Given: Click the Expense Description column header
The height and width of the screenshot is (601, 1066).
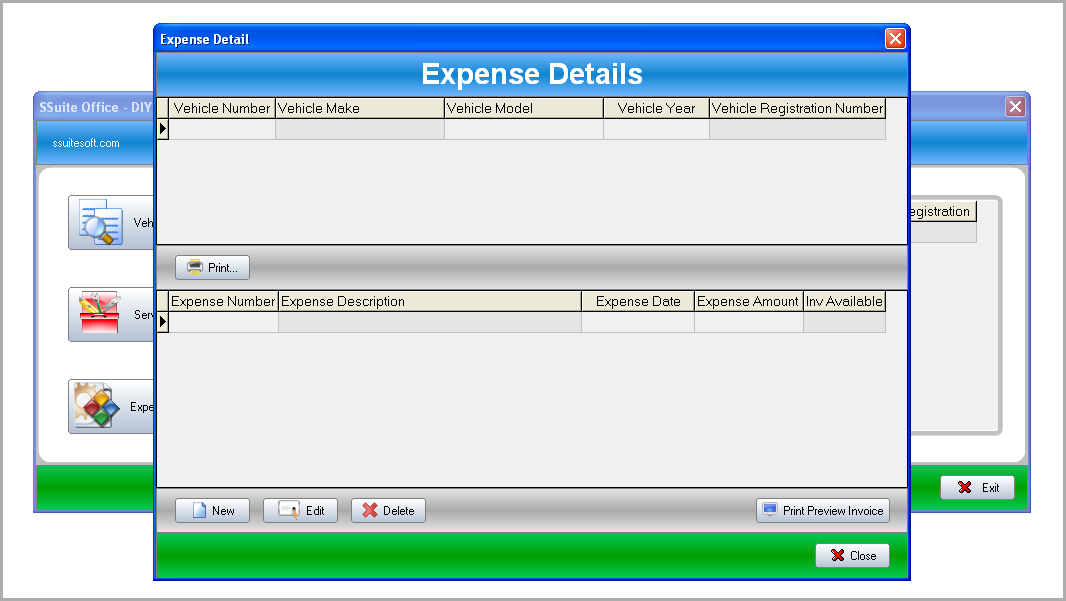Looking at the screenshot, I should 429,301.
